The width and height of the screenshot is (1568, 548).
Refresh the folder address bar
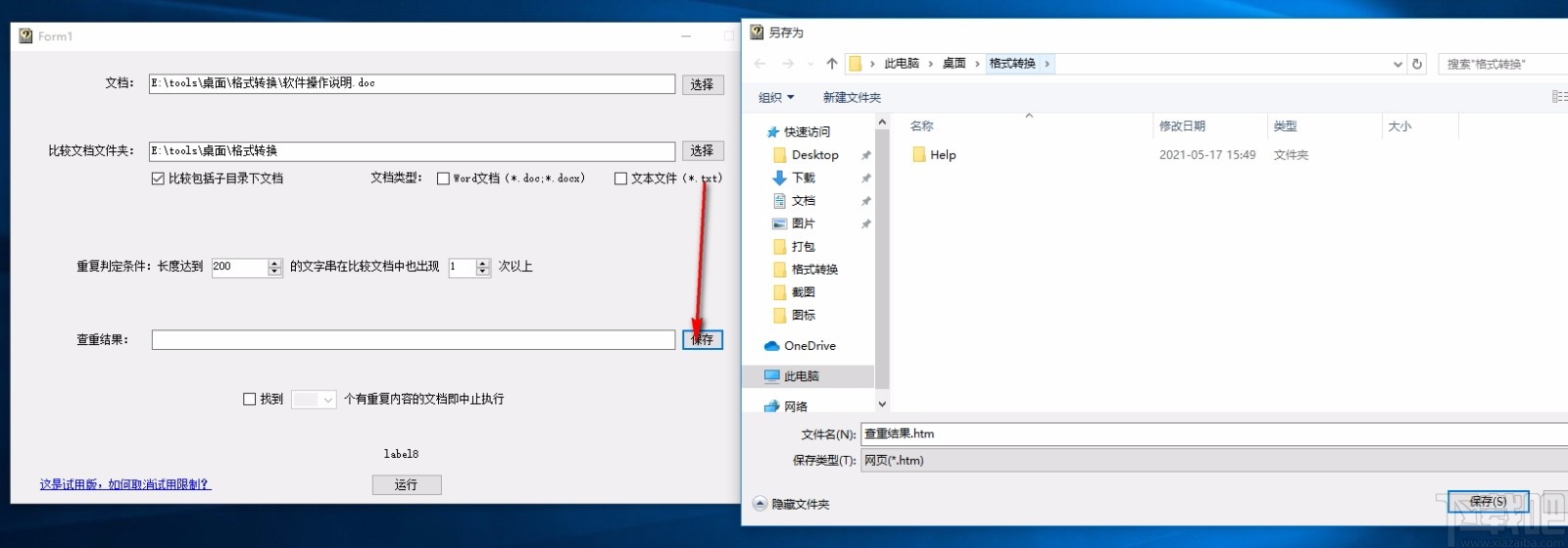pyautogui.click(x=1417, y=64)
